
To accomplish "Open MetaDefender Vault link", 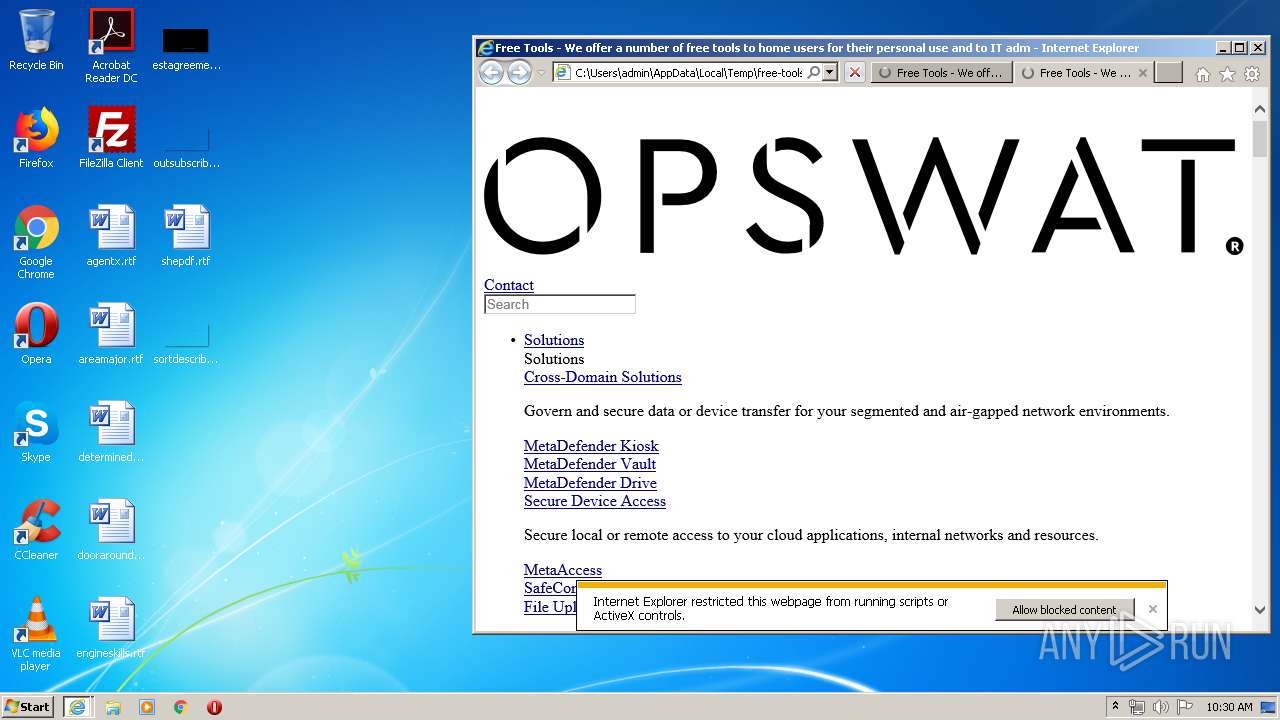I will coord(590,464).
